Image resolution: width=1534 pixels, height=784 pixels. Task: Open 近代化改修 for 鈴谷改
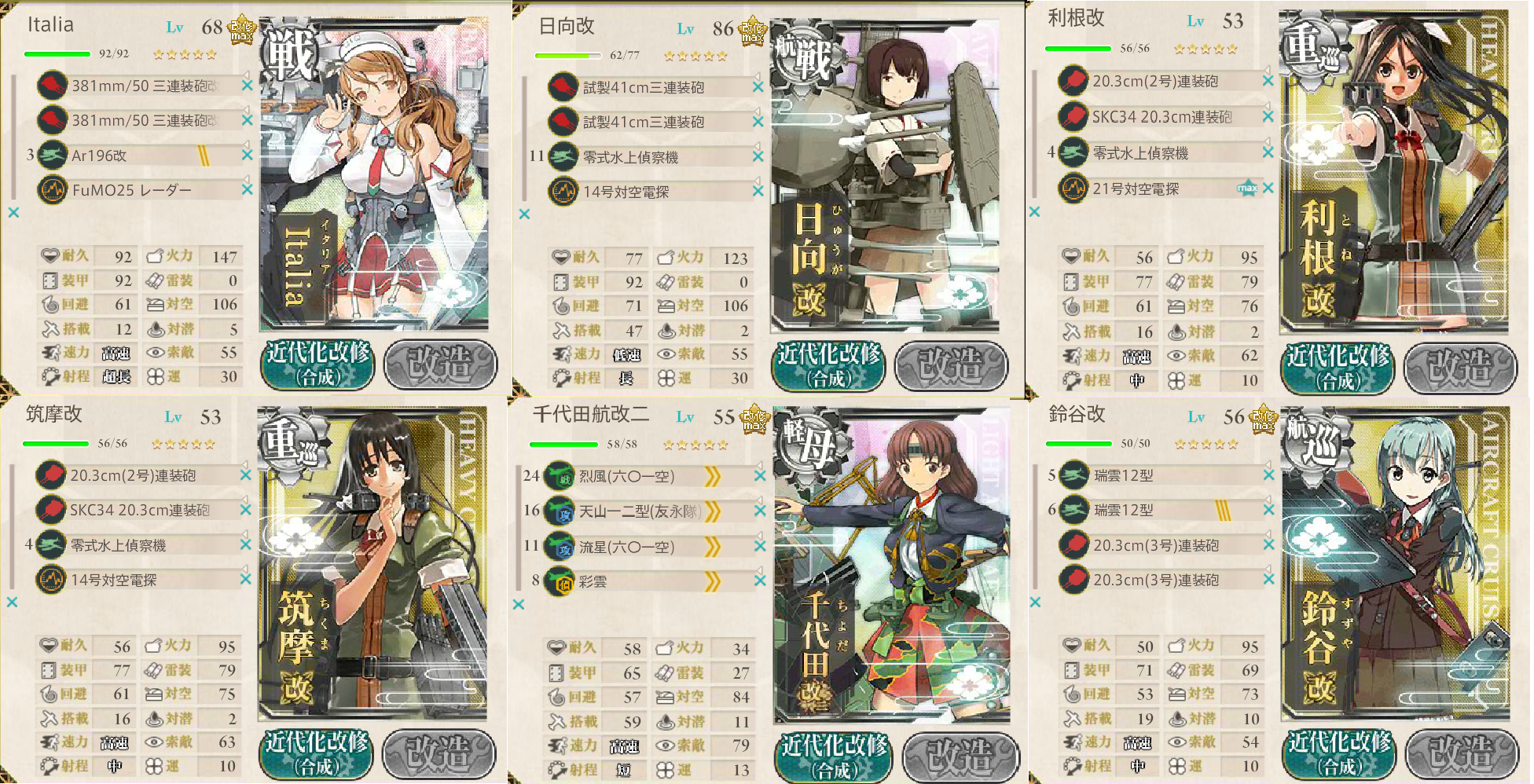point(1338,754)
